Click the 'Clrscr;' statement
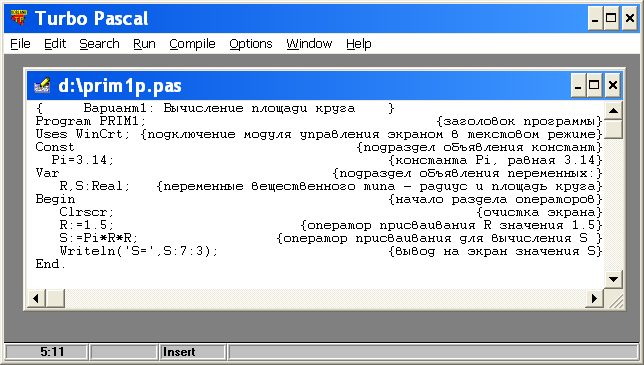This screenshot has height=365, width=644. click(87, 212)
